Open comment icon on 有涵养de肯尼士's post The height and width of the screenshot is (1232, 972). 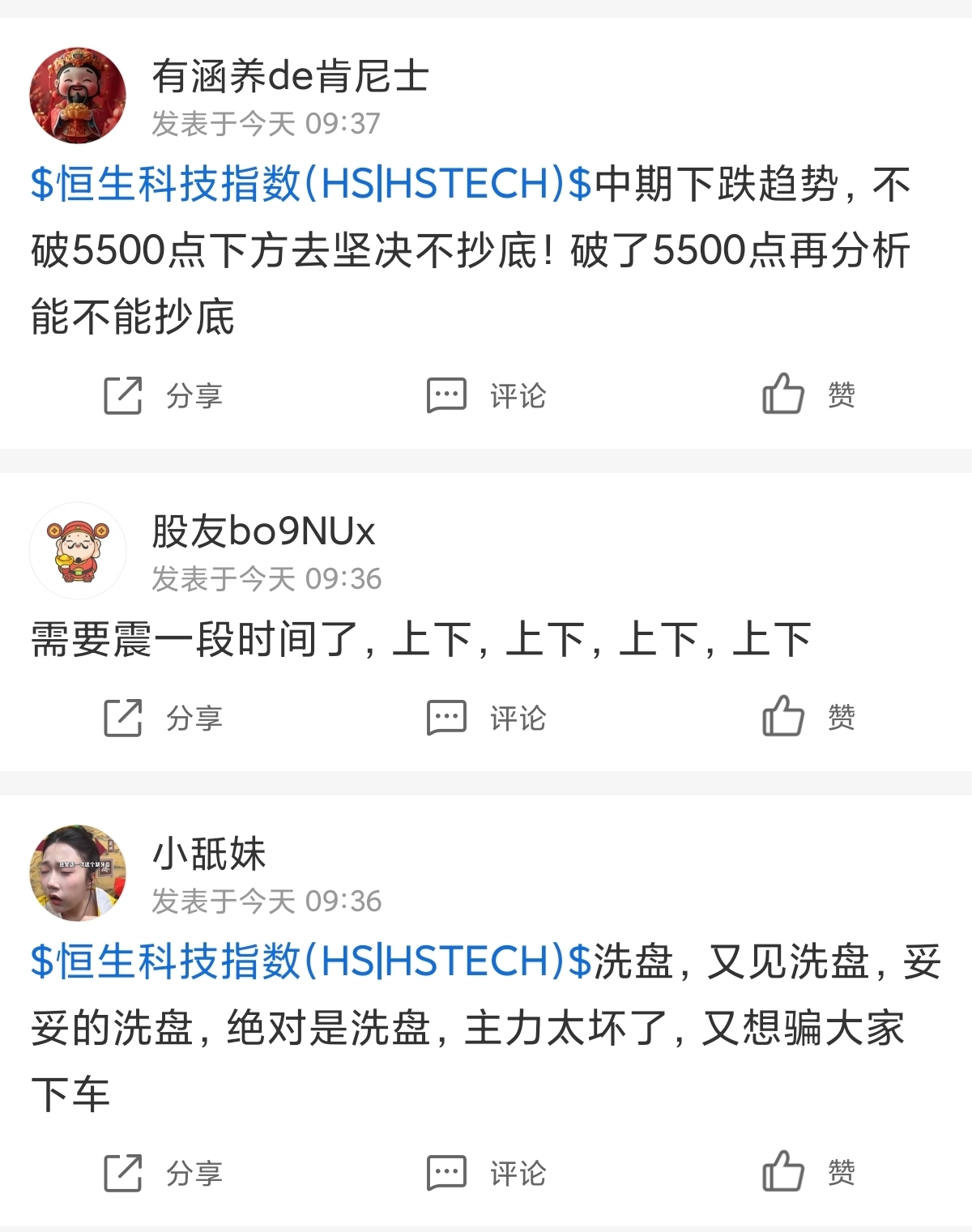coord(446,395)
